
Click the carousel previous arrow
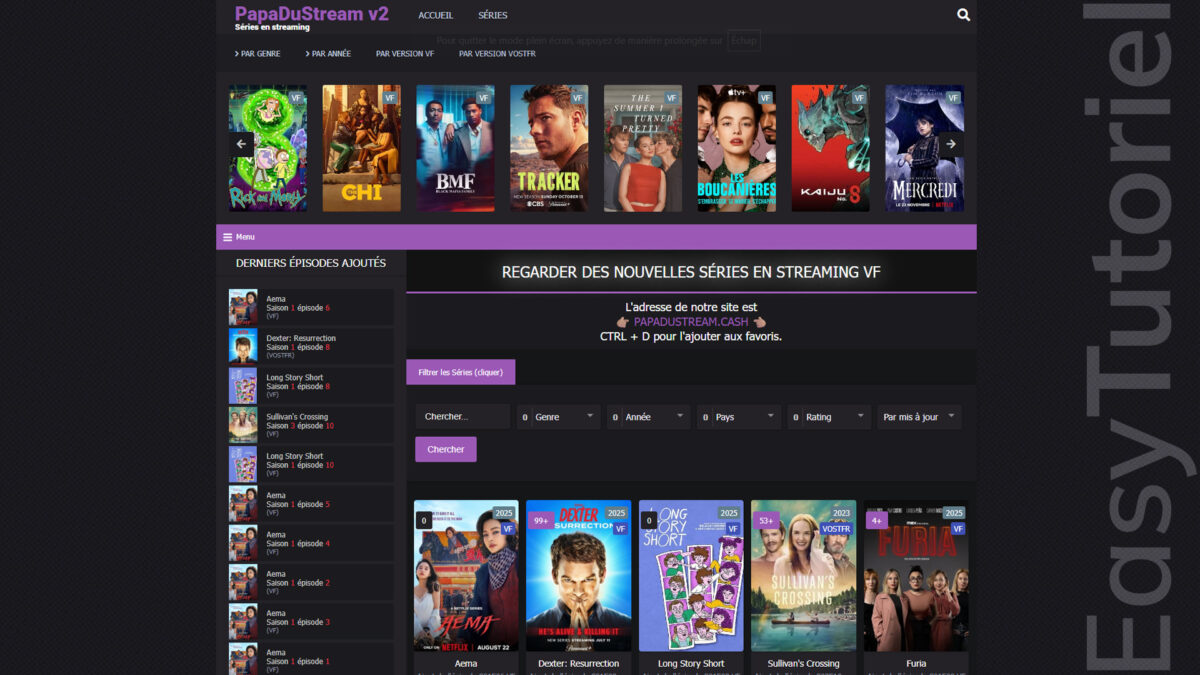click(x=241, y=144)
